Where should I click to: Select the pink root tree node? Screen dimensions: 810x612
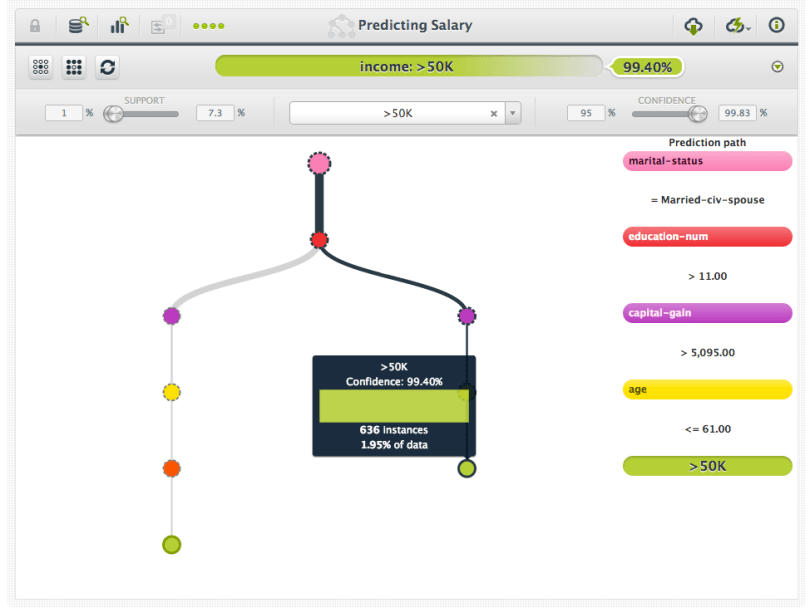tap(319, 163)
